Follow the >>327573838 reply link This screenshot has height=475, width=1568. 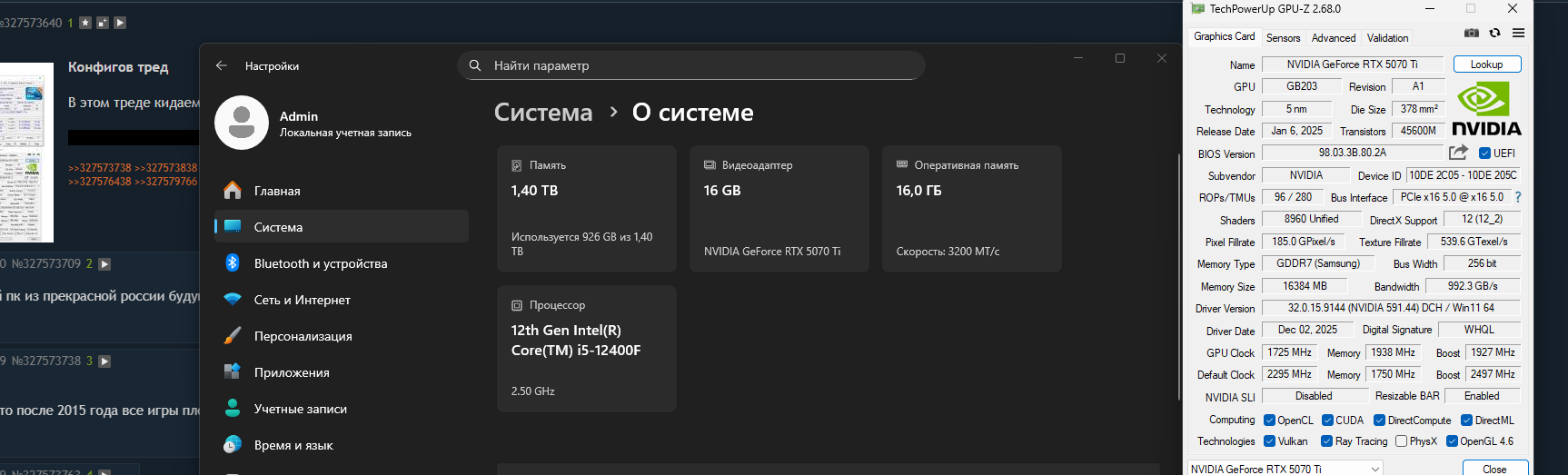(x=166, y=168)
